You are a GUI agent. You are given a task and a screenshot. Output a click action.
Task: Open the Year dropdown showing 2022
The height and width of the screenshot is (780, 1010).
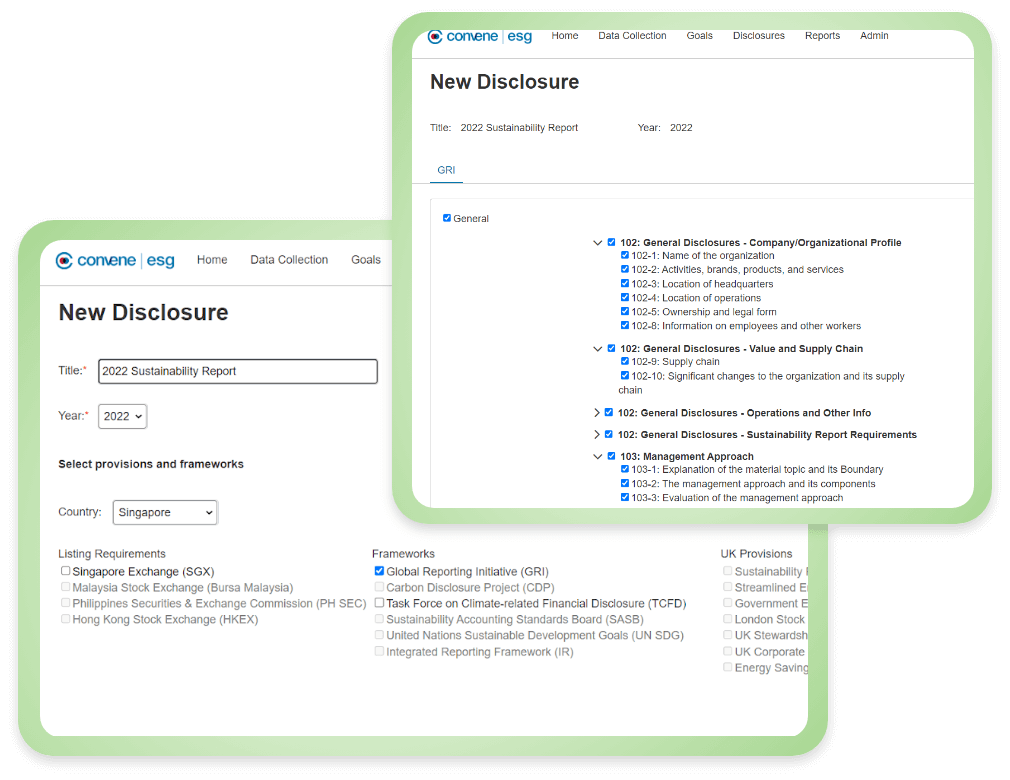122,416
